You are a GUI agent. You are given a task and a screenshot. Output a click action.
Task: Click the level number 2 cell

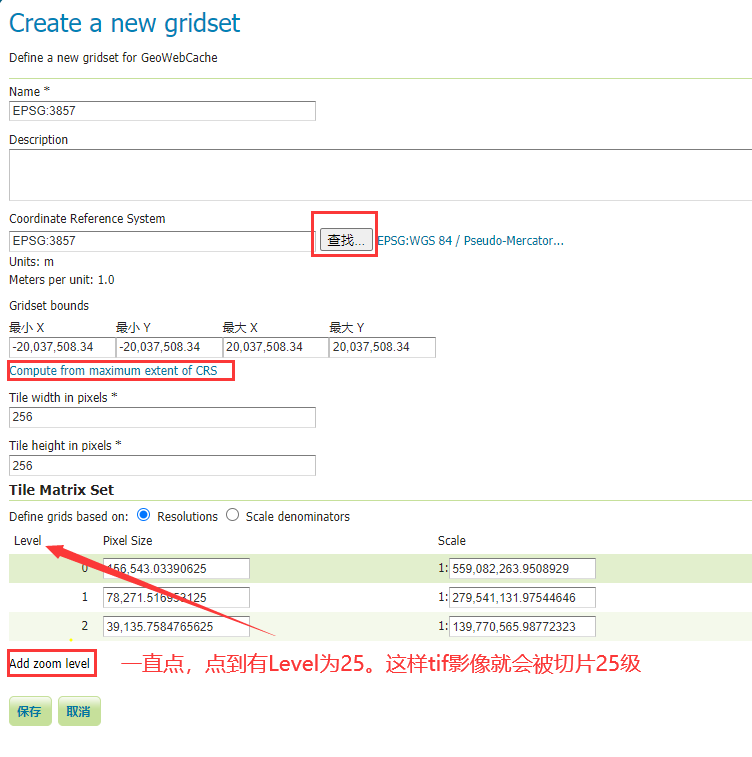point(85,626)
